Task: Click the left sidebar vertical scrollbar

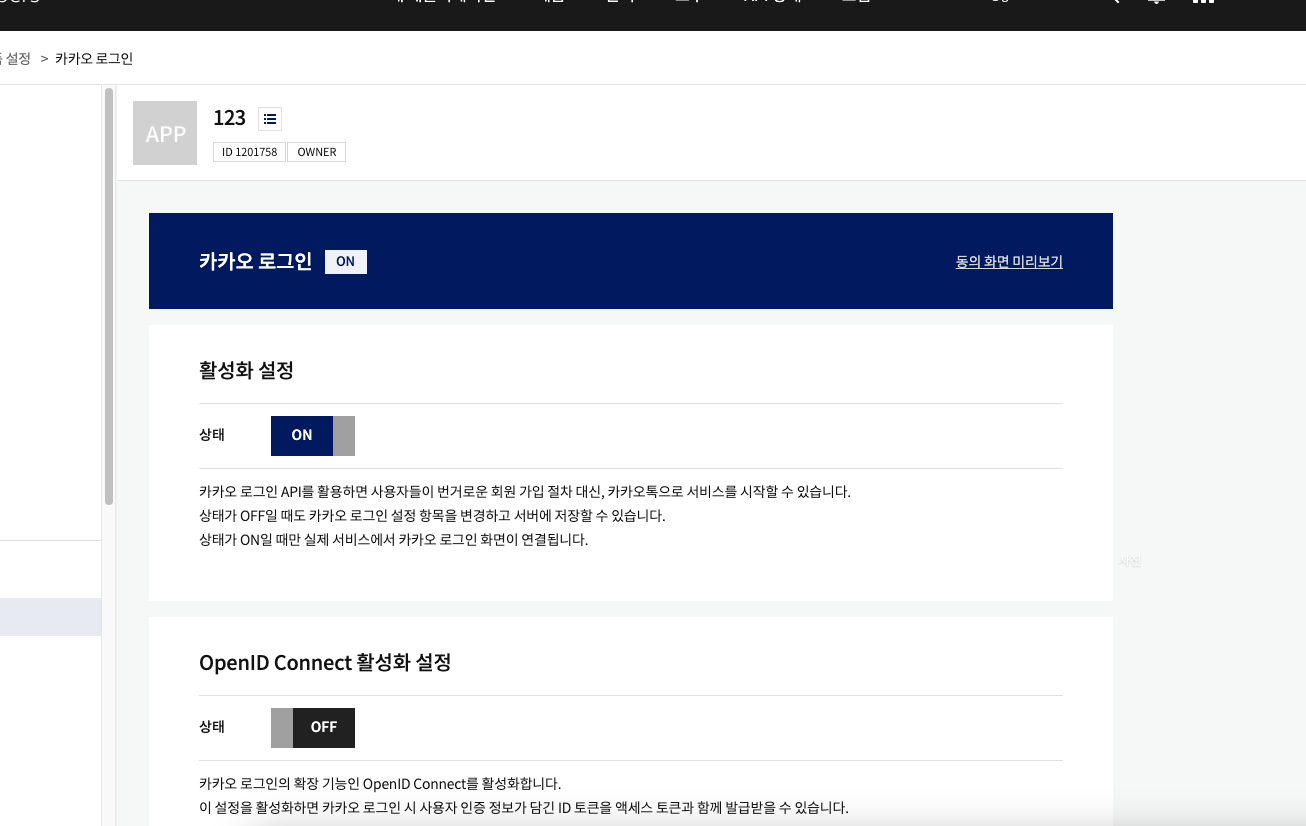Action: pyautogui.click(x=108, y=297)
